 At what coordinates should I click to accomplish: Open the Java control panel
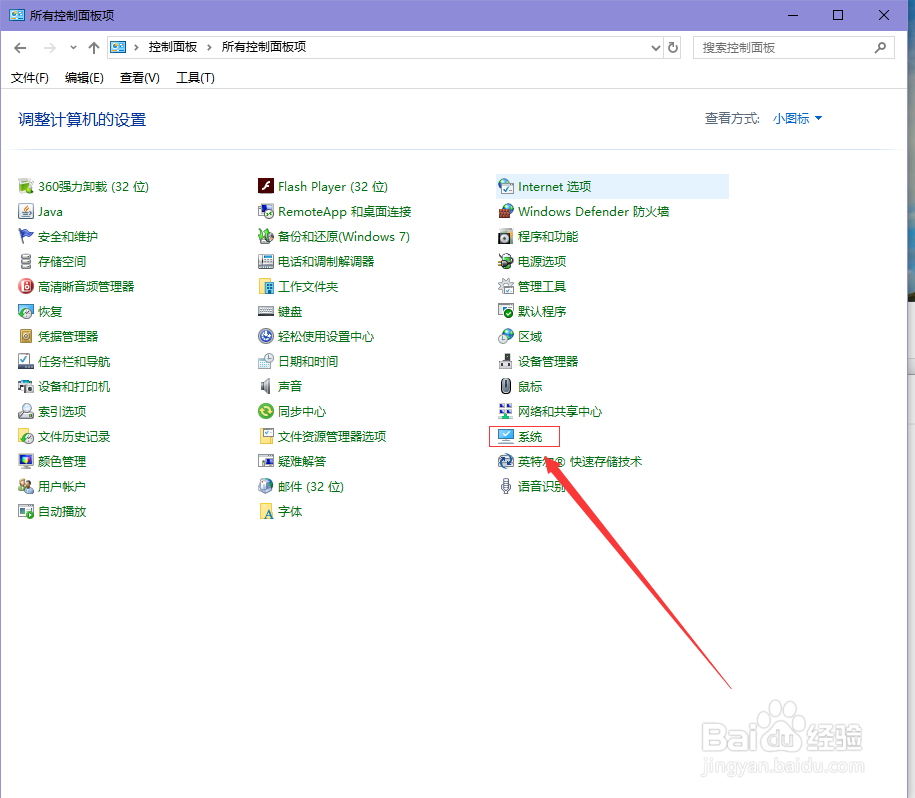pos(48,211)
